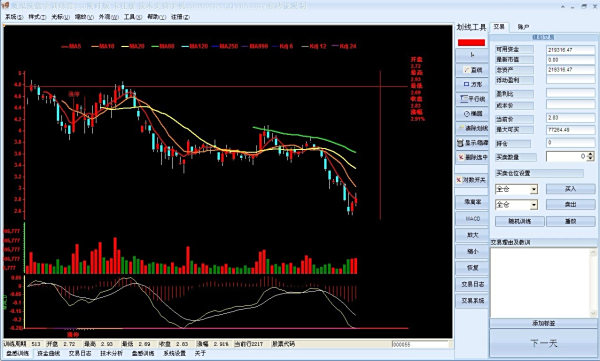The image size is (600, 361).
Task: Click the 买入 buy button
Action: pos(570,189)
